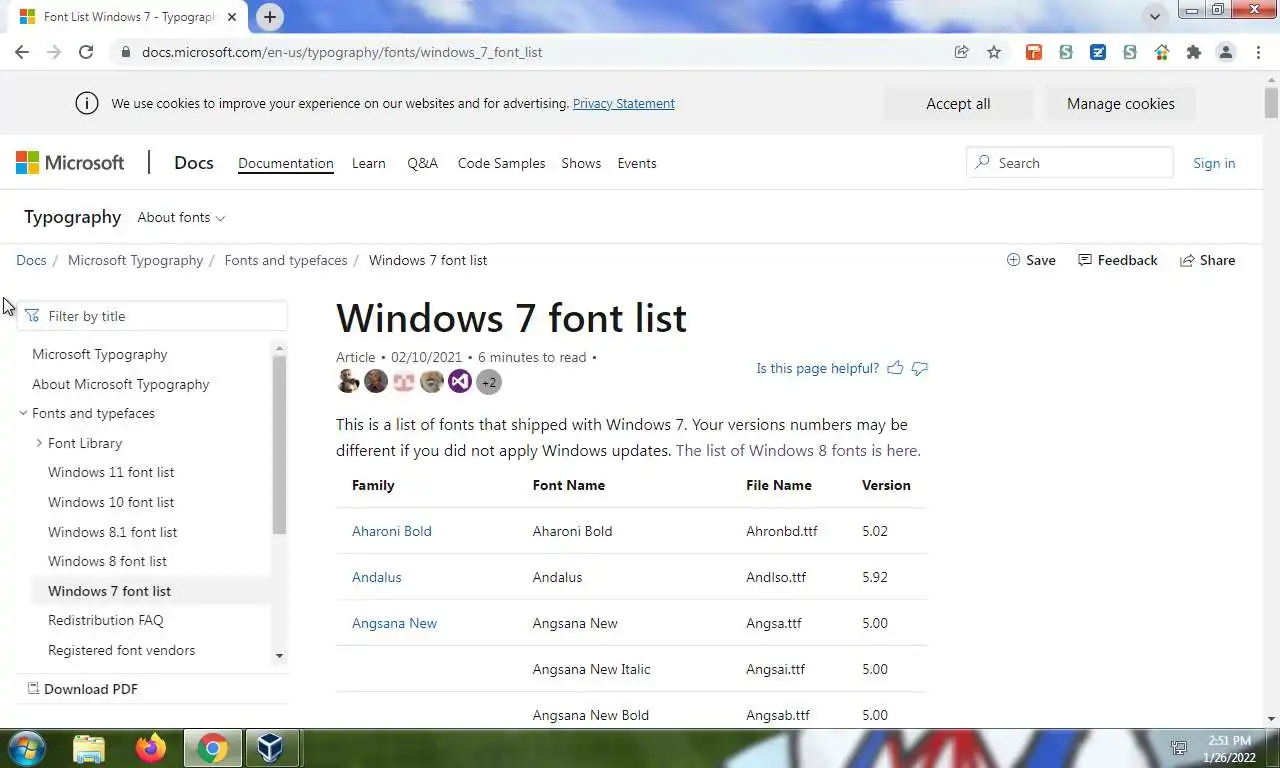This screenshot has width=1280, height=768.
Task: Share this page via address bar icon
Action: pyautogui.click(x=962, y=52)
